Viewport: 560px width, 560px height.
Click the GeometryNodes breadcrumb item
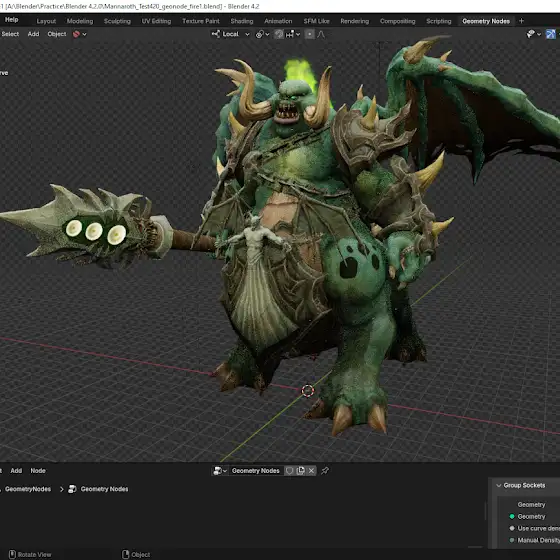[28, 489]
